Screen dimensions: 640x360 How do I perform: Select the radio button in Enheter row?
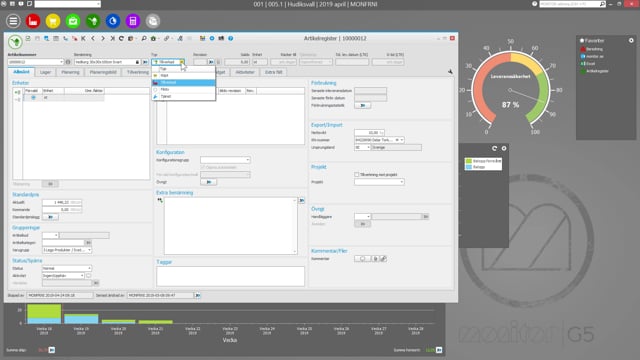tap(33, 98)
